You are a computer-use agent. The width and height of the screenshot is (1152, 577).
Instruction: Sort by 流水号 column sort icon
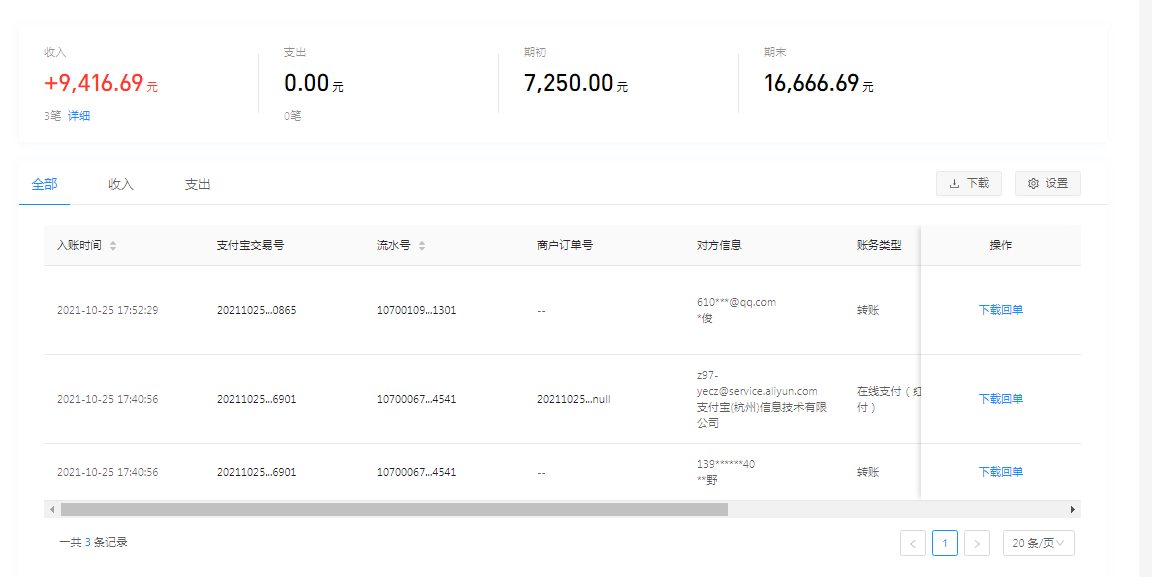coord(422,246)
